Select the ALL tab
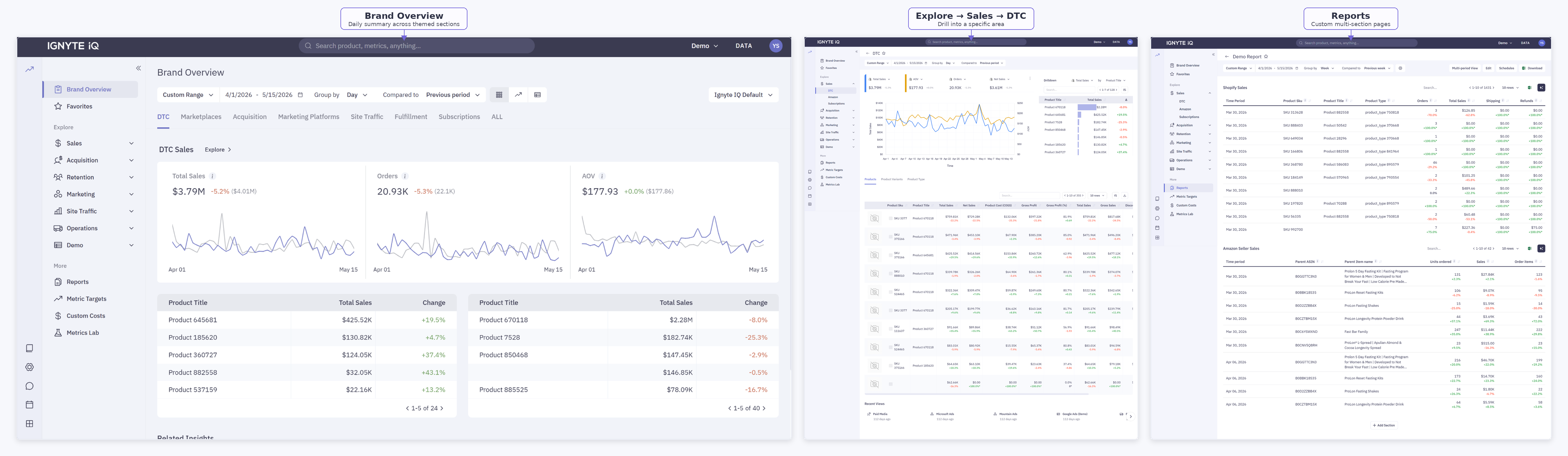 [497, 117]
